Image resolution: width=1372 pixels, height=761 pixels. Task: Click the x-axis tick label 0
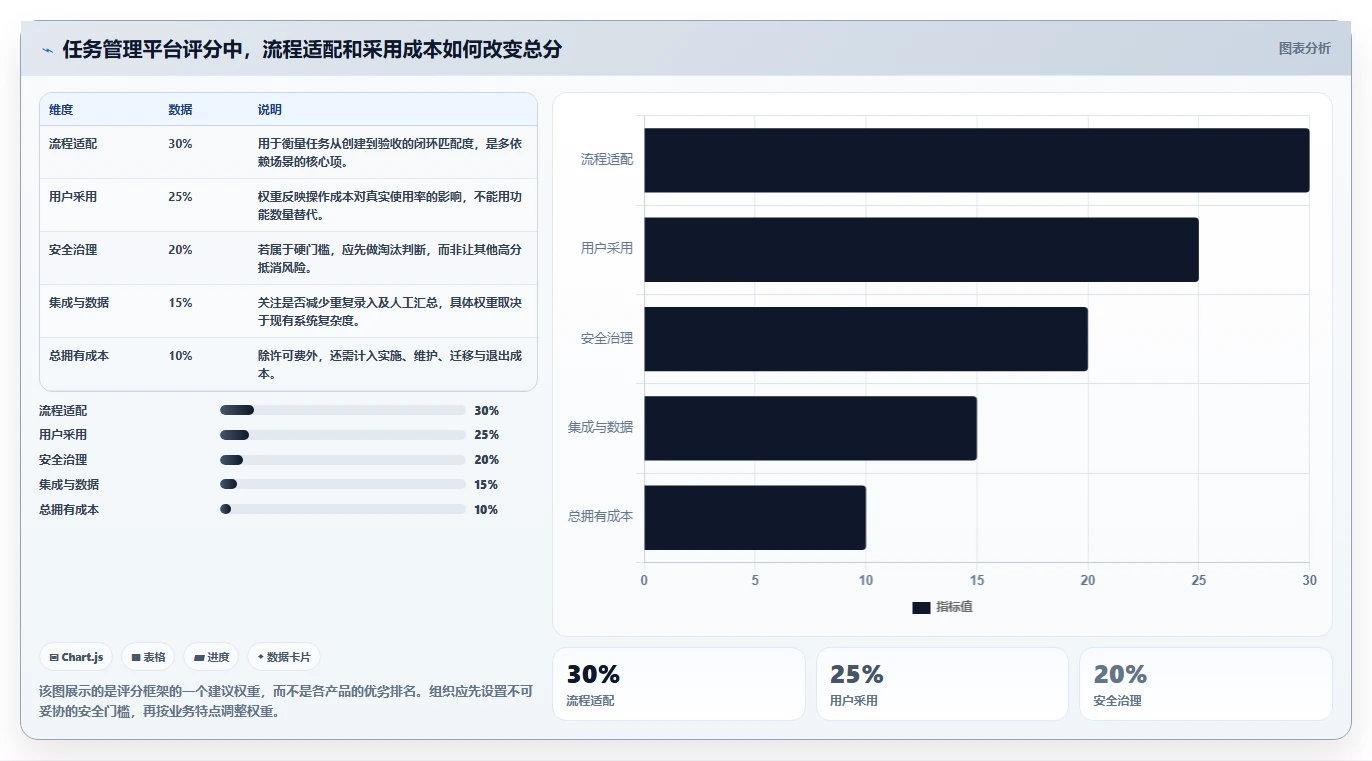[644, 580]
